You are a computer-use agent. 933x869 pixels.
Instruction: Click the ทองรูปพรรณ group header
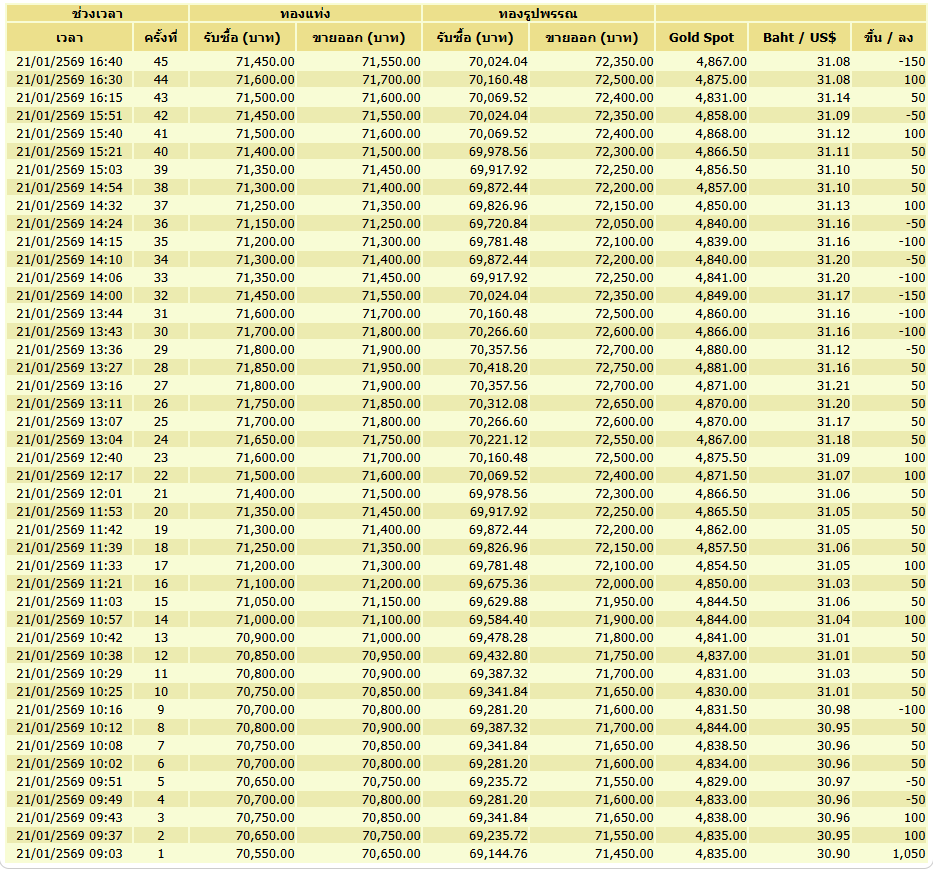pyautogui.click(x=538, y=13)
